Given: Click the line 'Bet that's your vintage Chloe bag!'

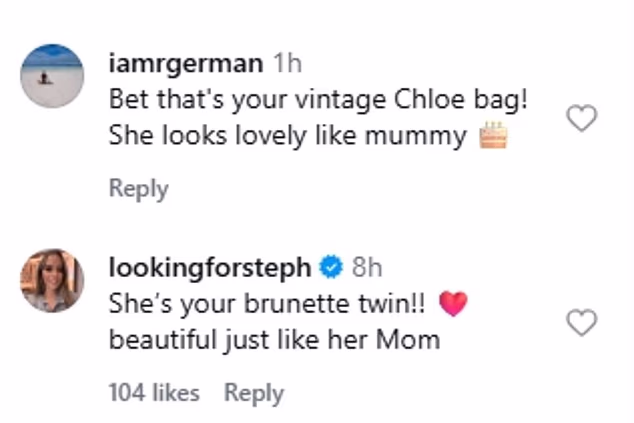Looking at the screenshot, I should click(318, 100).
